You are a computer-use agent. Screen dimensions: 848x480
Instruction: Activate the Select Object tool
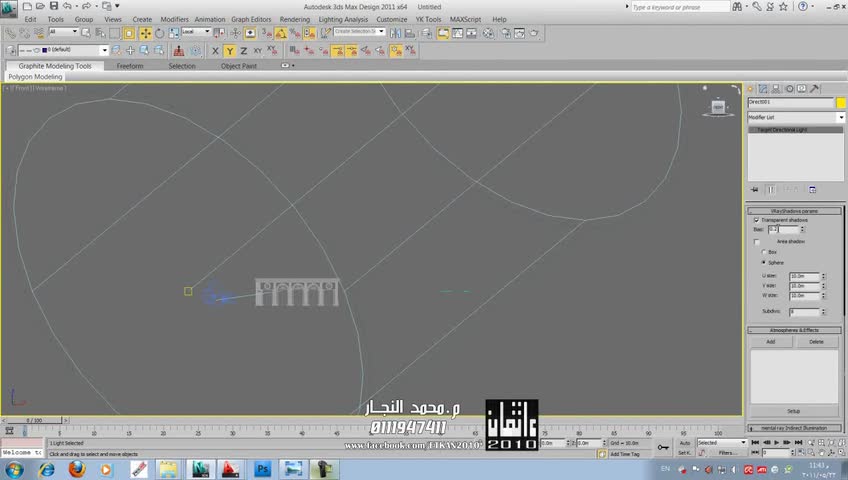86,34
